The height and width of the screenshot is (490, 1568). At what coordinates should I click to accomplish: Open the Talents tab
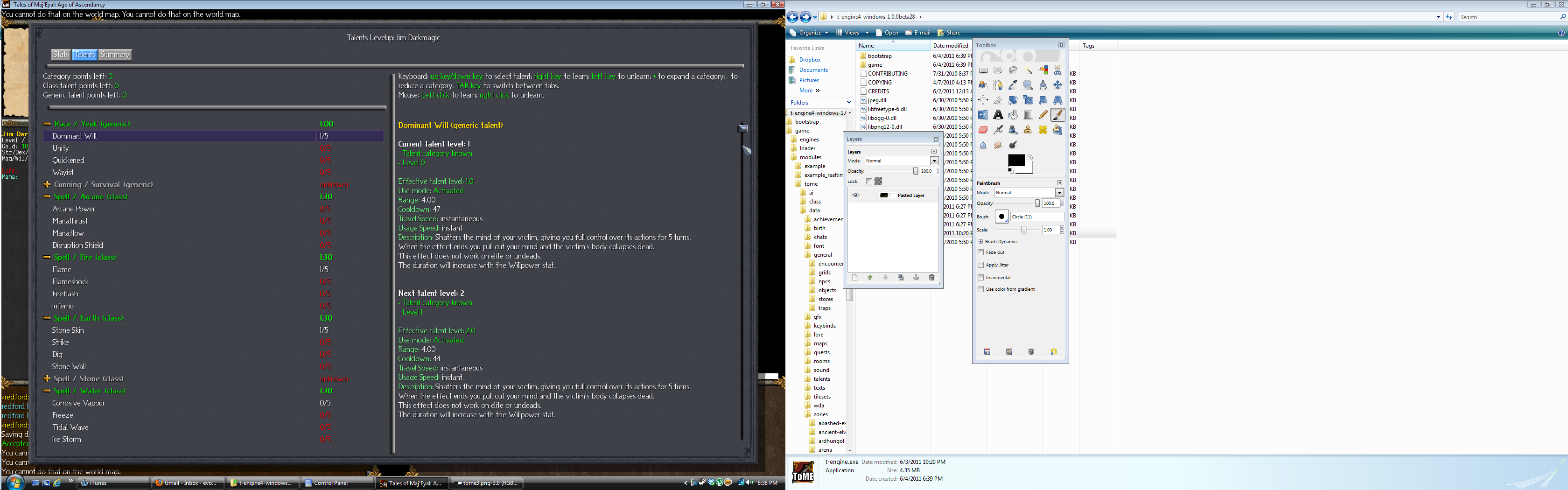[x=84, y=54]
